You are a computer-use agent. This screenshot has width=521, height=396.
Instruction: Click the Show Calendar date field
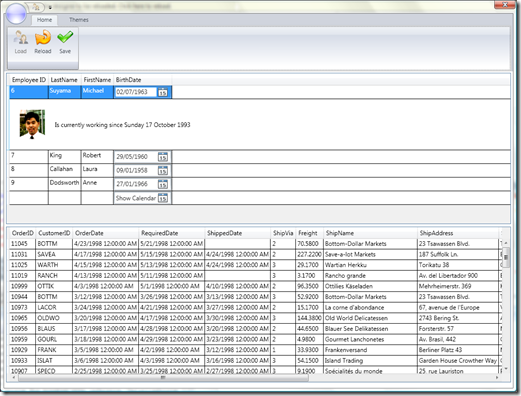(x=136, y=198)
